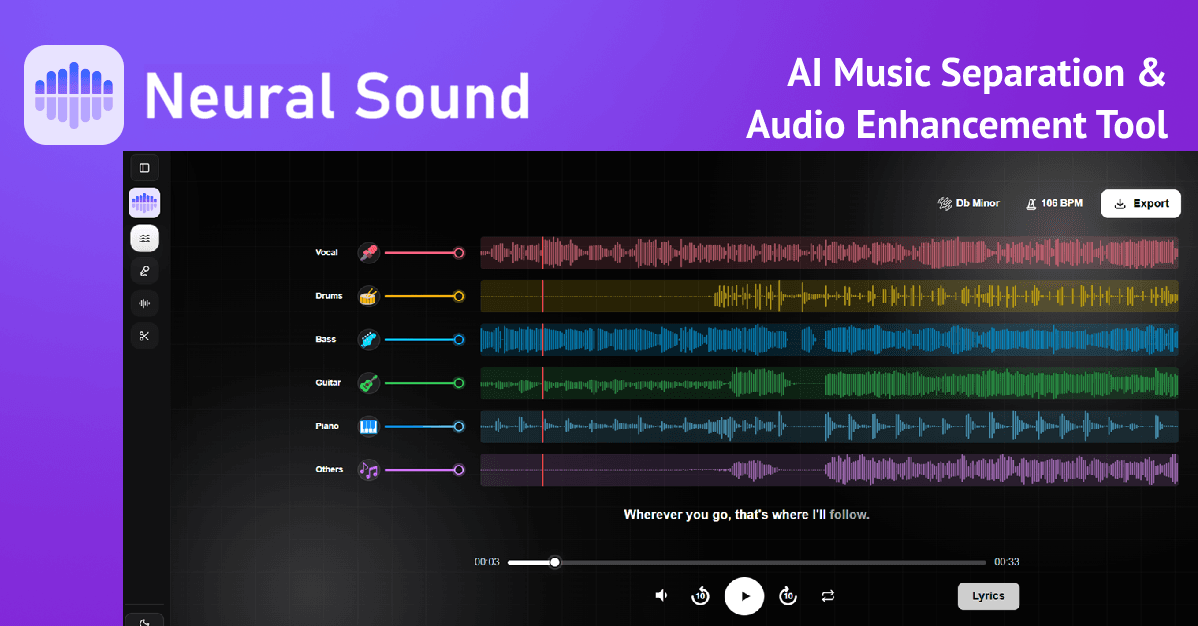Open the microphone vocal tool in sidebar
The width and height of the screenshot is (1198, 626).
[x=144, y=271]
